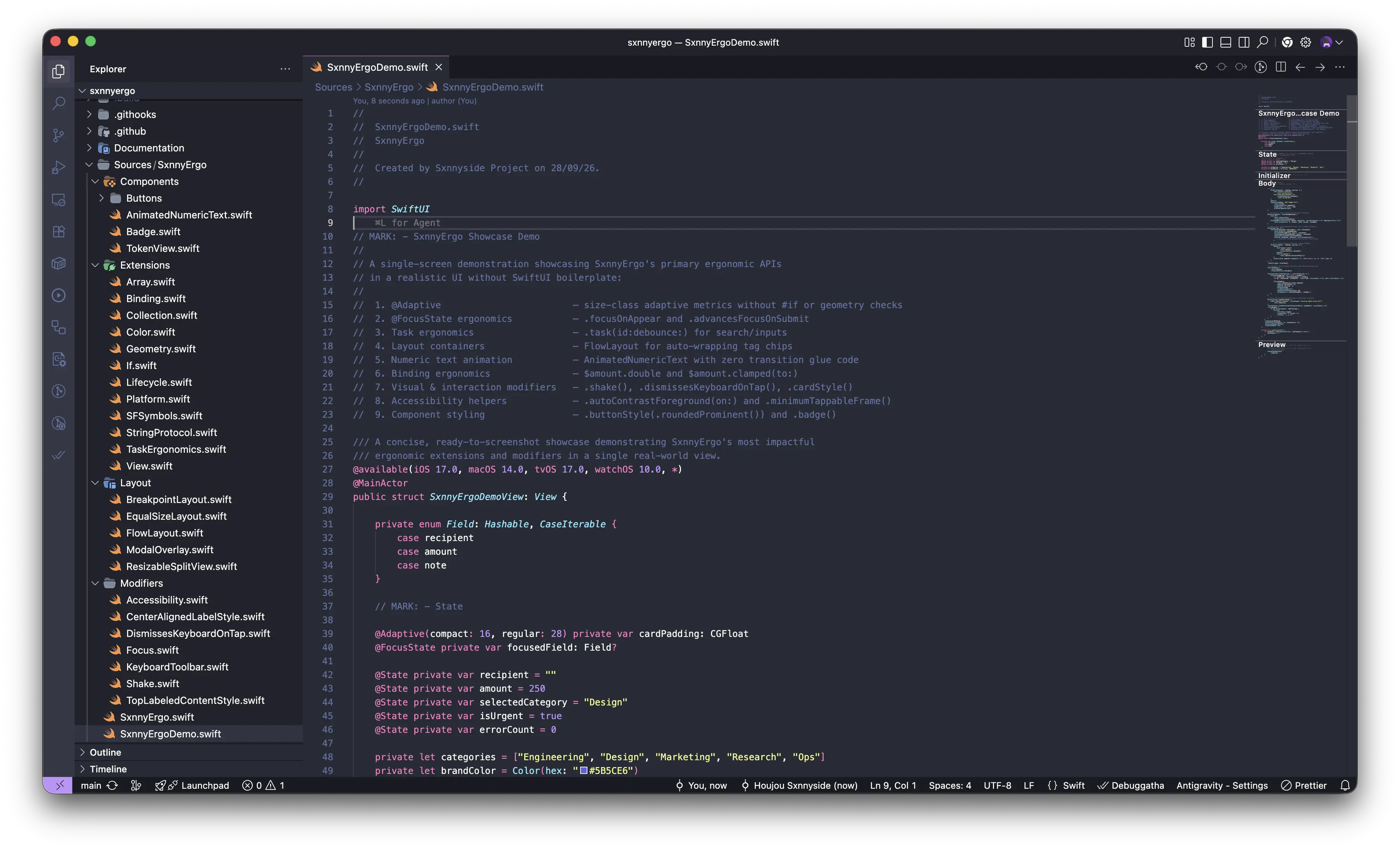The image size is (1400, 850).
Task: Click the Spaces: 4 indentation setting
Action: click(950, 785)
